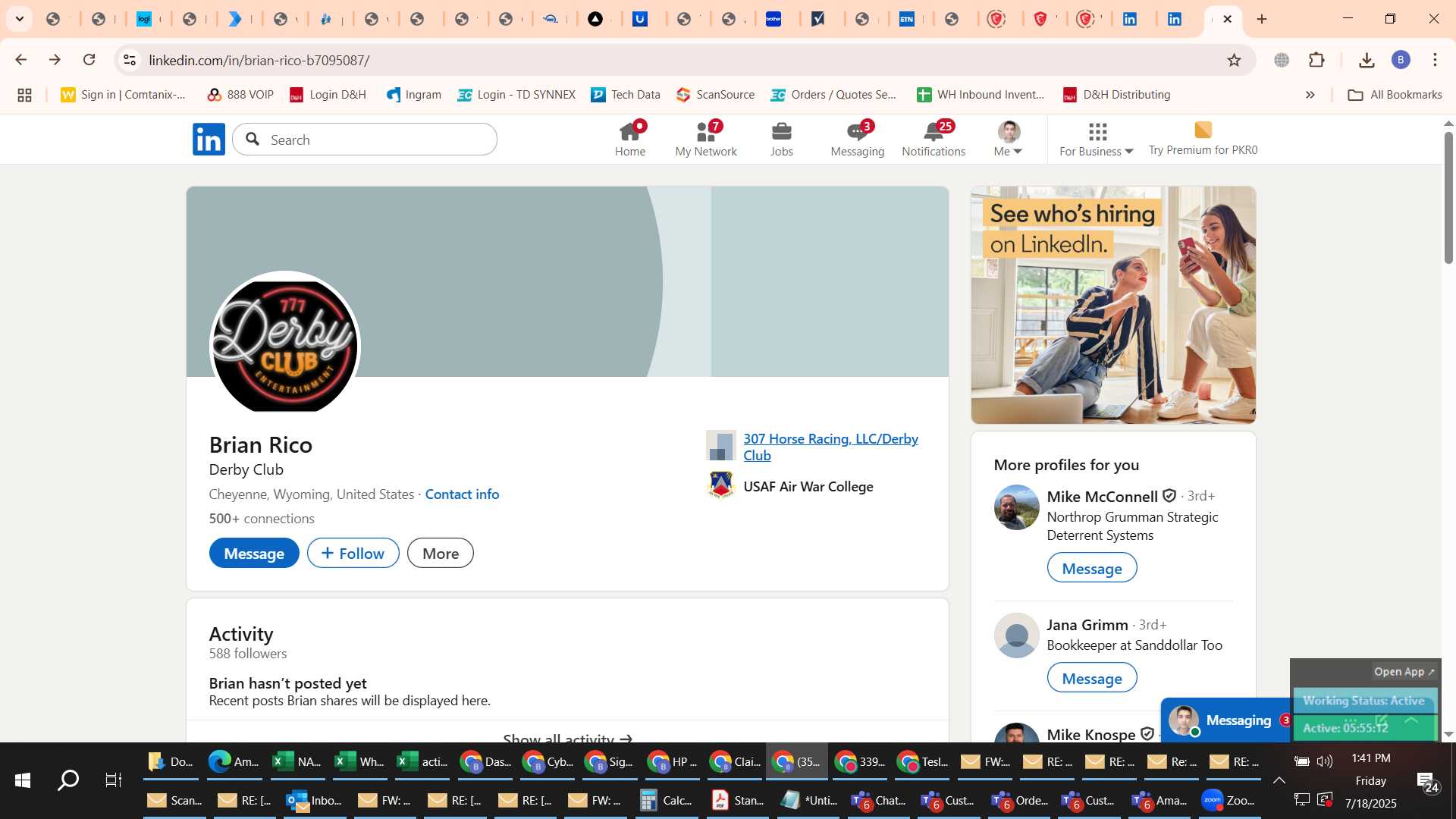Click Try Premium for PKR0 link
Image resolution: width=1456 pixels, height=819 pixels.
click(x=1203, y=140)
